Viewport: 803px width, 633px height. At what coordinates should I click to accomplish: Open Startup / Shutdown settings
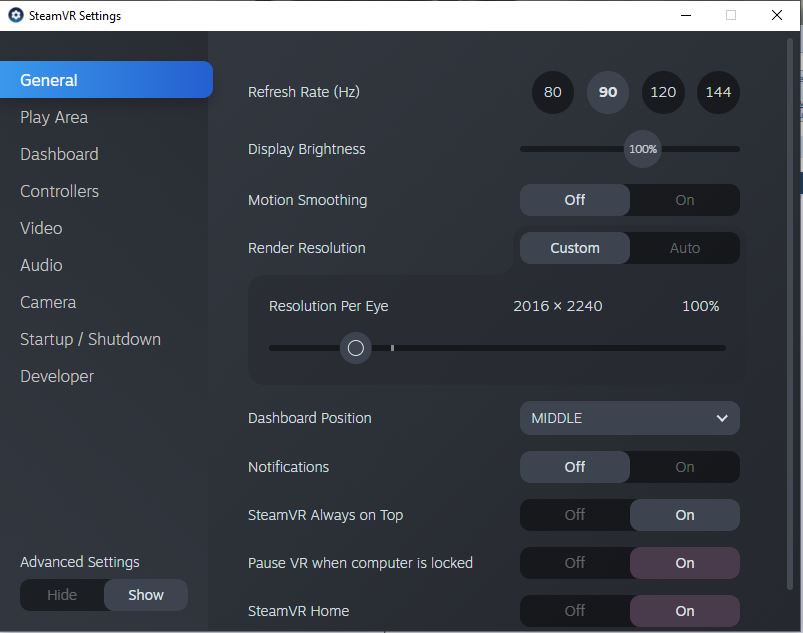tap(90, 340)
